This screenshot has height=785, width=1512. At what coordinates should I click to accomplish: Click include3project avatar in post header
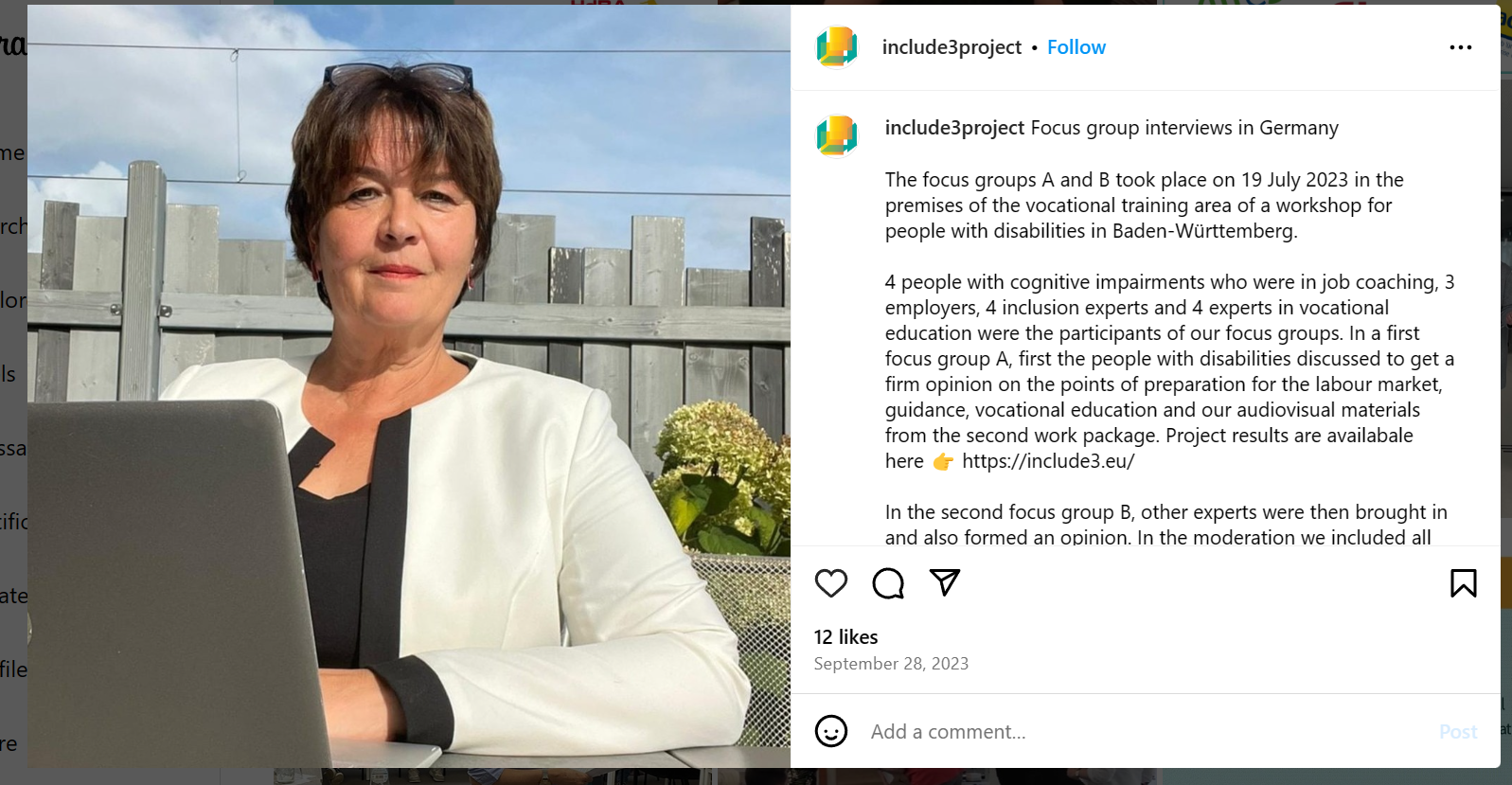coord(837,47)
